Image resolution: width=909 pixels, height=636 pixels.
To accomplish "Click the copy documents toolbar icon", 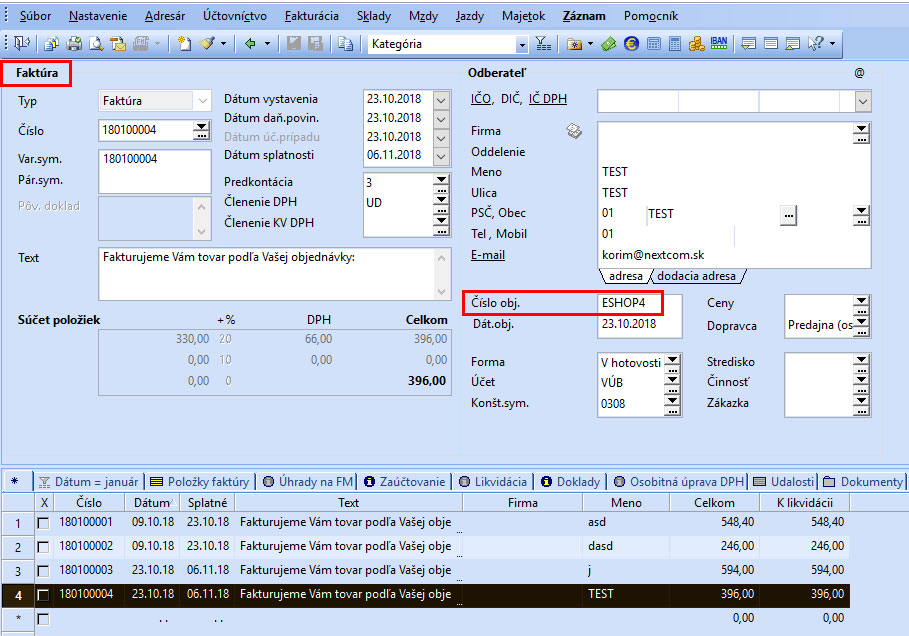I will 52,43.
